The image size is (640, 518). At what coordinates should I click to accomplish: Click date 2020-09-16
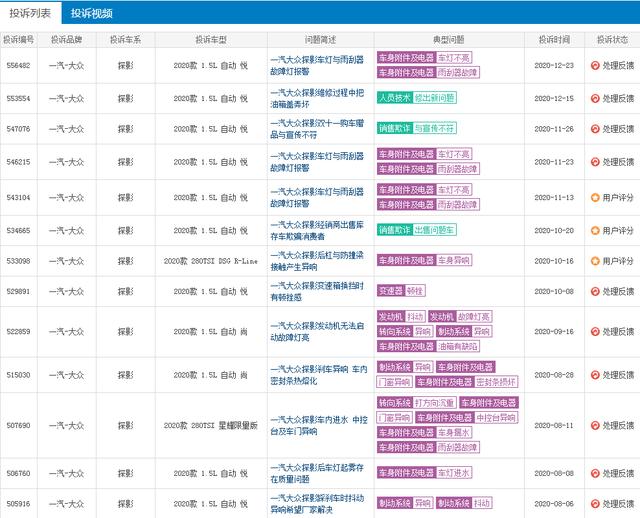(x=554, y=331)
